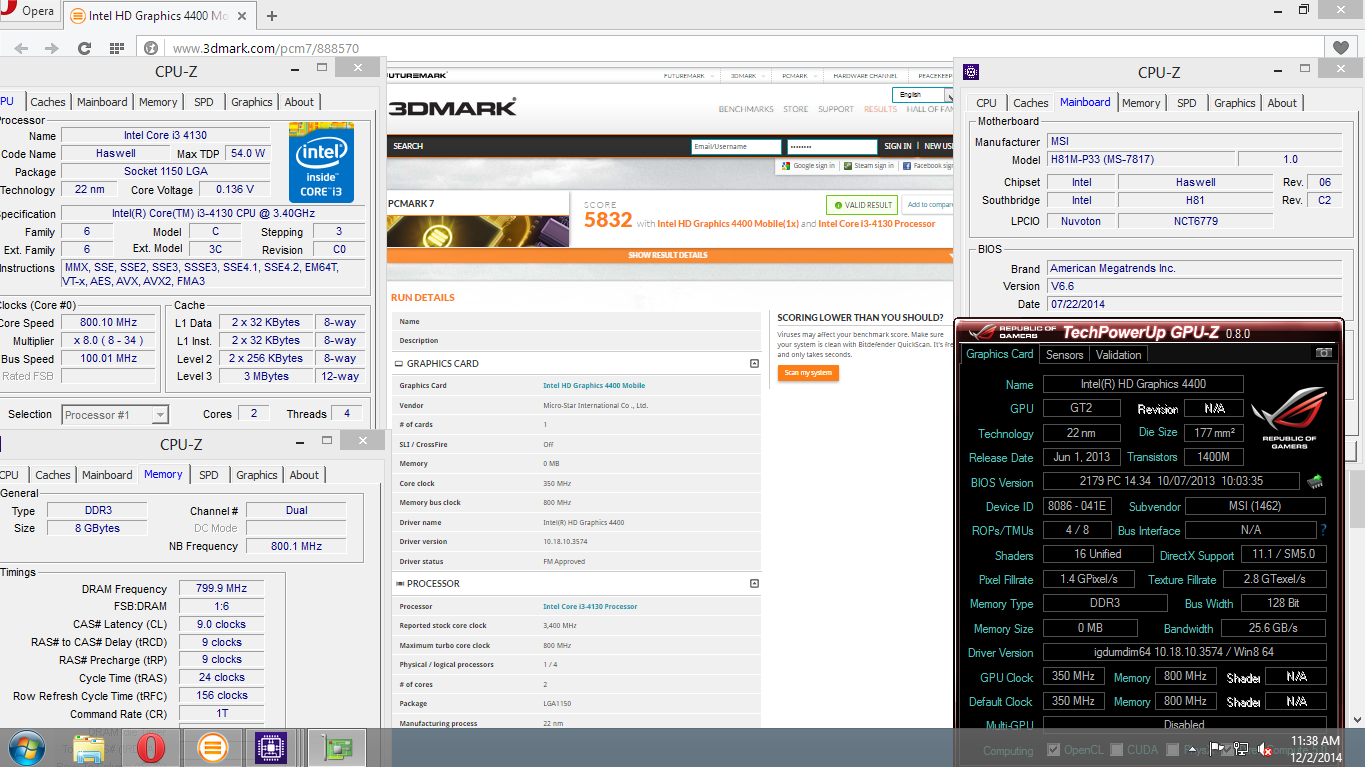Image resolution: width=1365 pixels, height=767 pixels.
Task: Click the Opera forward arrow
Action: coord(53,48)
